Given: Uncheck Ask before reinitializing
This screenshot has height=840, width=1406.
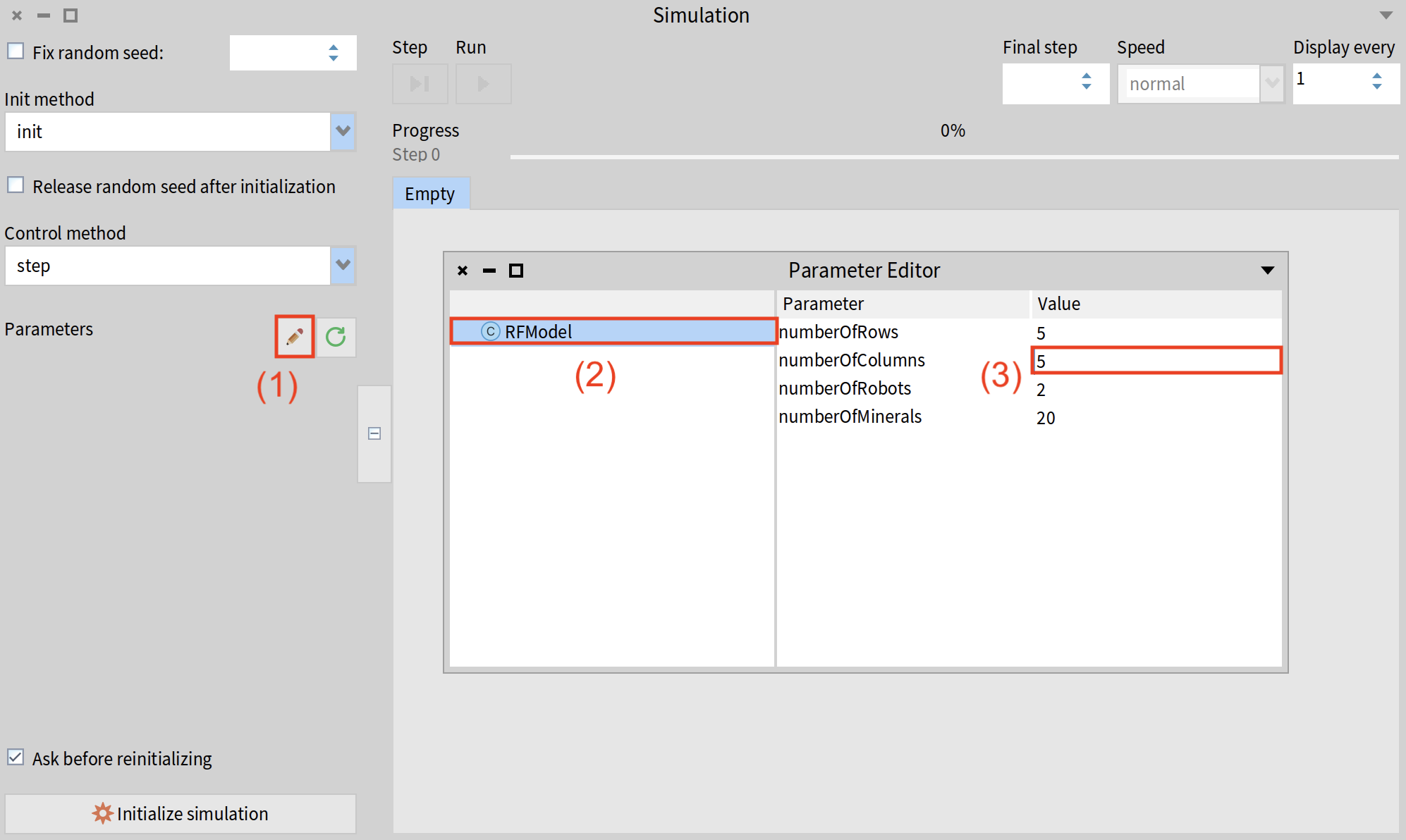Looking at the screenshot, I should pos(16,758).
